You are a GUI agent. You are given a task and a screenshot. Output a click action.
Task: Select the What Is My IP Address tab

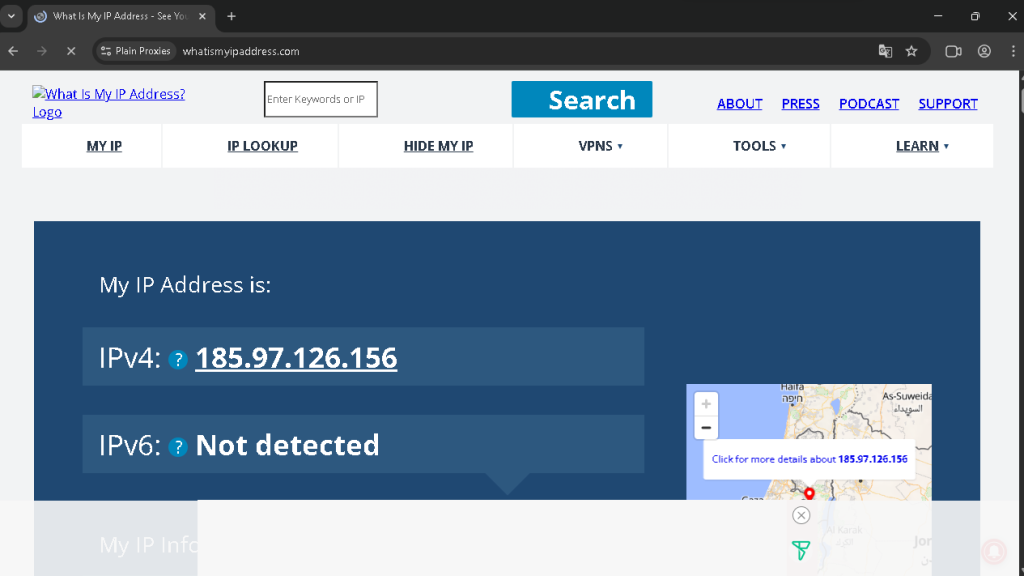pos(121,16)
